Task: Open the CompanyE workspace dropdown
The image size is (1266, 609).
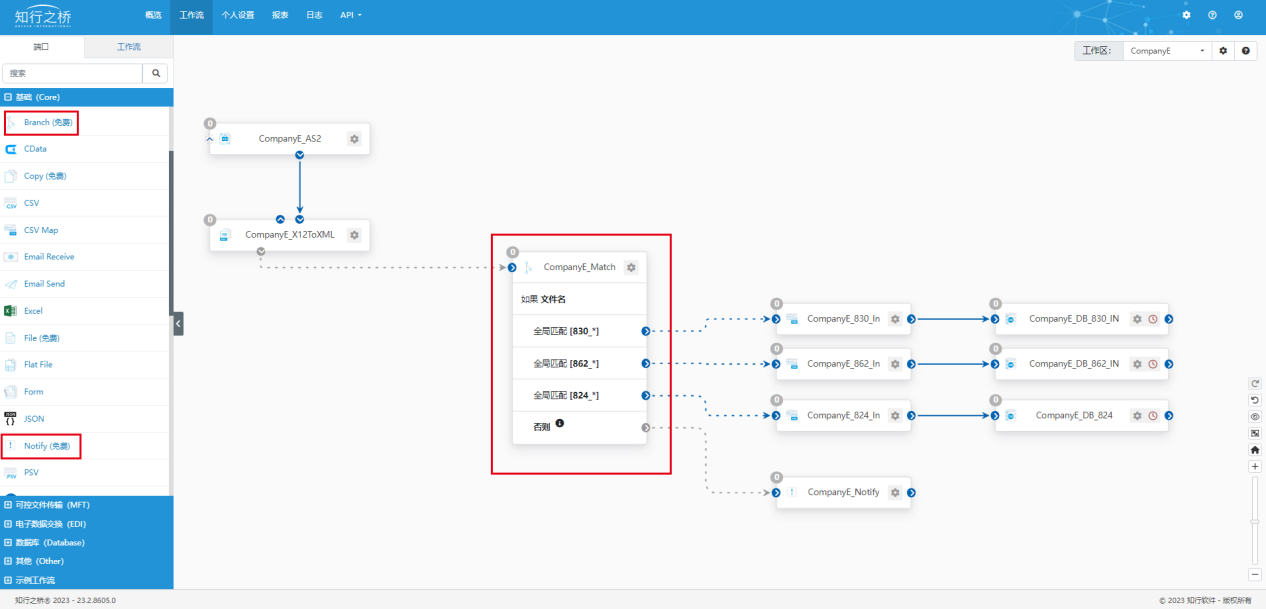Action: point(1166,50)
